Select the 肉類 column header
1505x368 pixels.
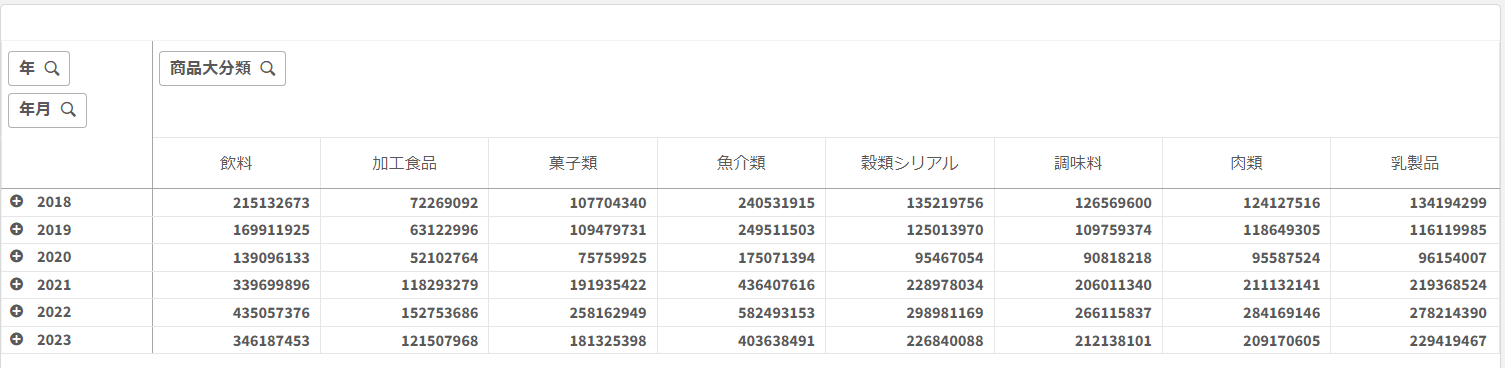pyautogui.click(x=1246, y=163)
